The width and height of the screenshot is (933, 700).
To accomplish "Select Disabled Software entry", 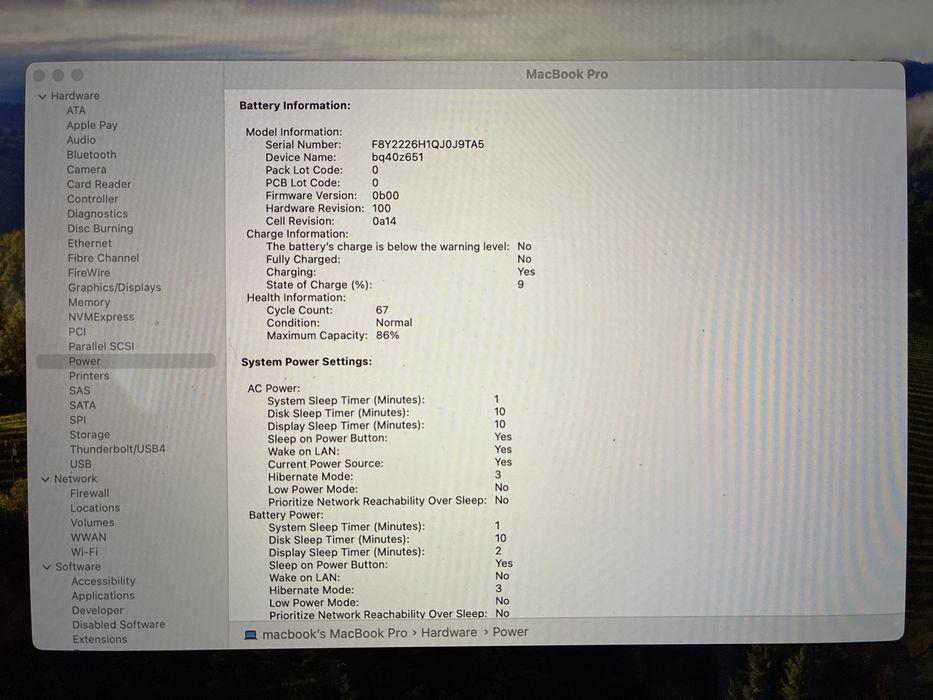I will [119, 625].
